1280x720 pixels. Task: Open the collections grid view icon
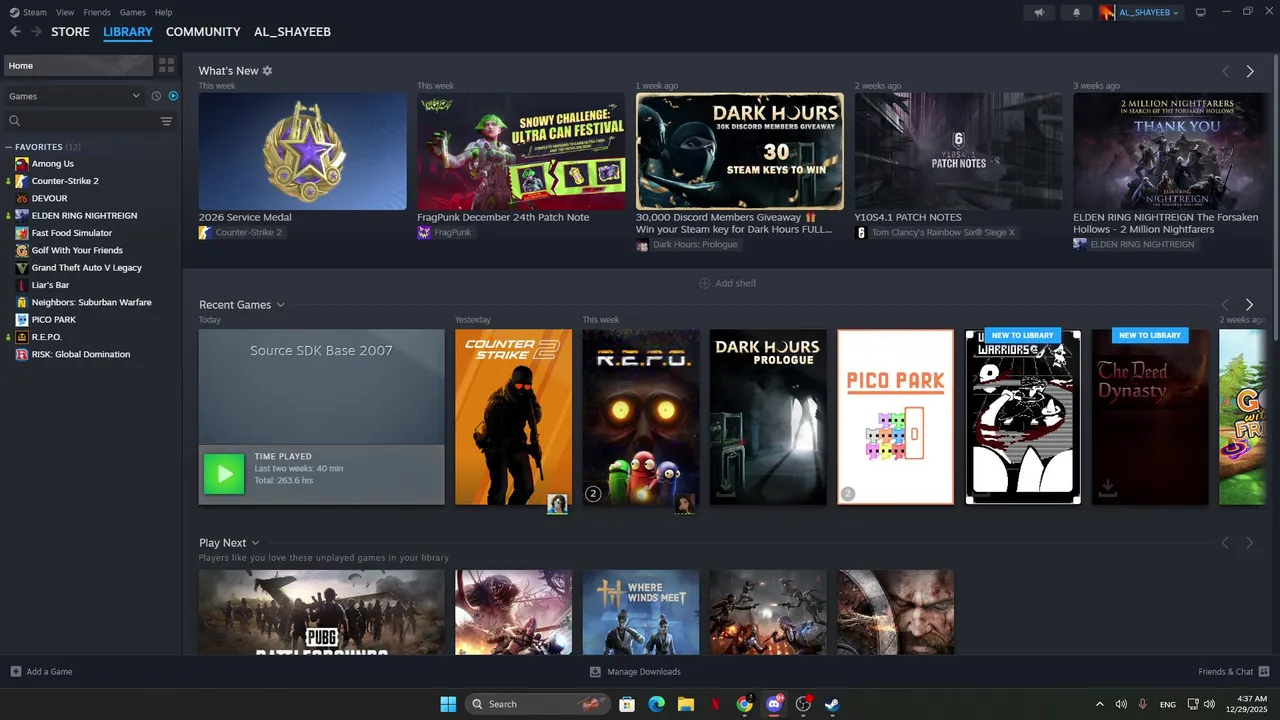[167, 65]
